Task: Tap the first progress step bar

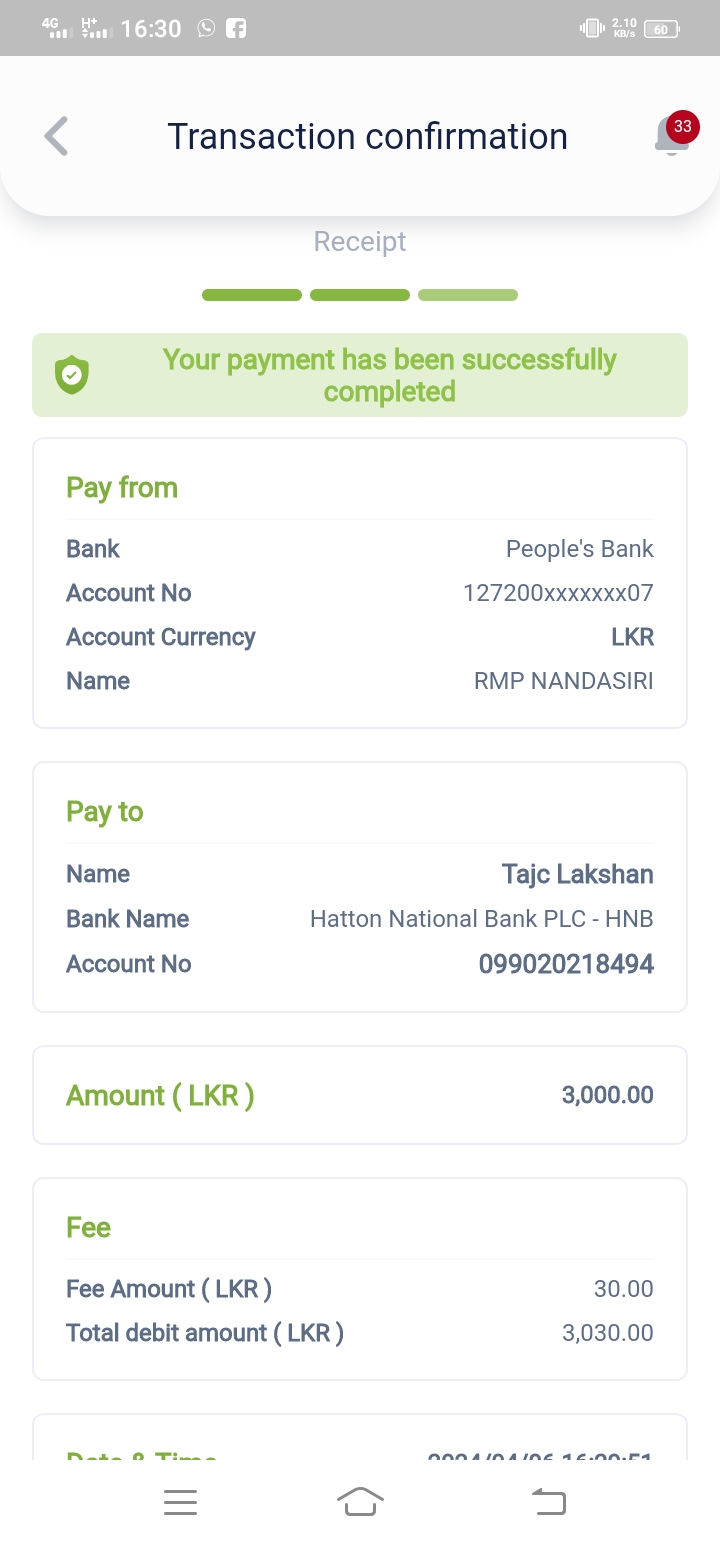Action: pos(252,295)
